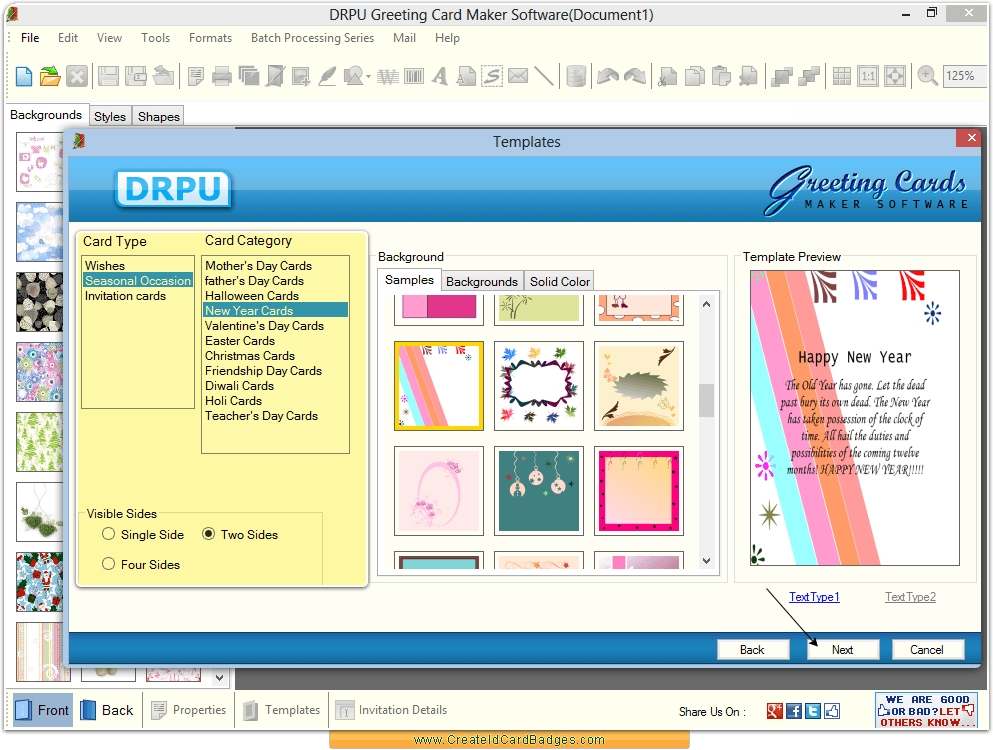Select the line drawing tool icon
This screenshot has height=750, width=993.
(543, 77)
